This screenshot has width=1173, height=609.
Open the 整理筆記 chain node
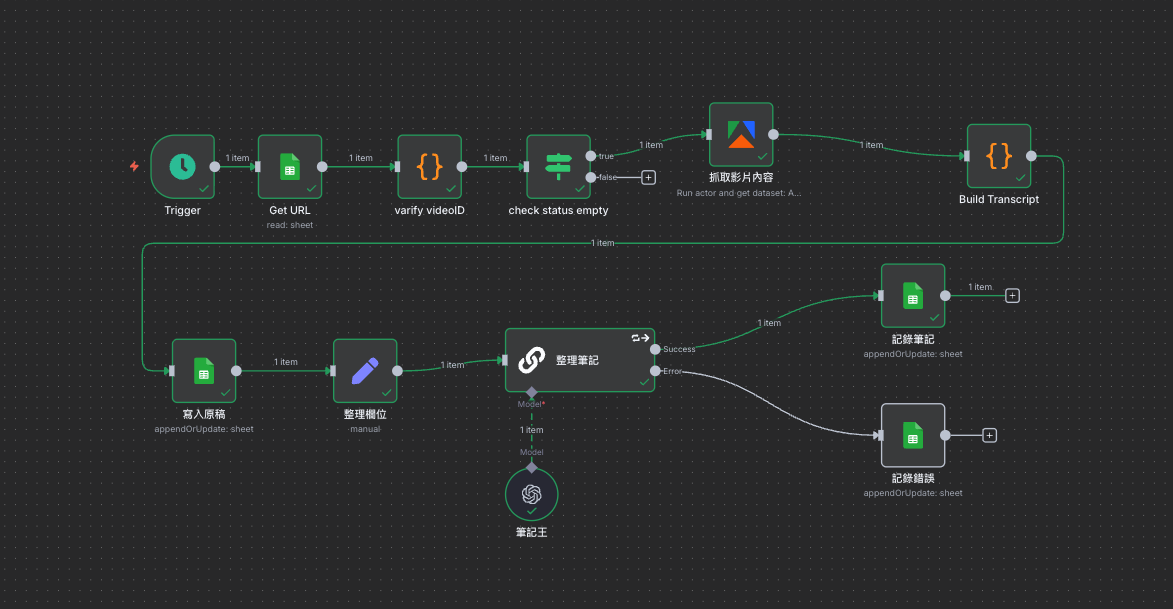(579, 360)
